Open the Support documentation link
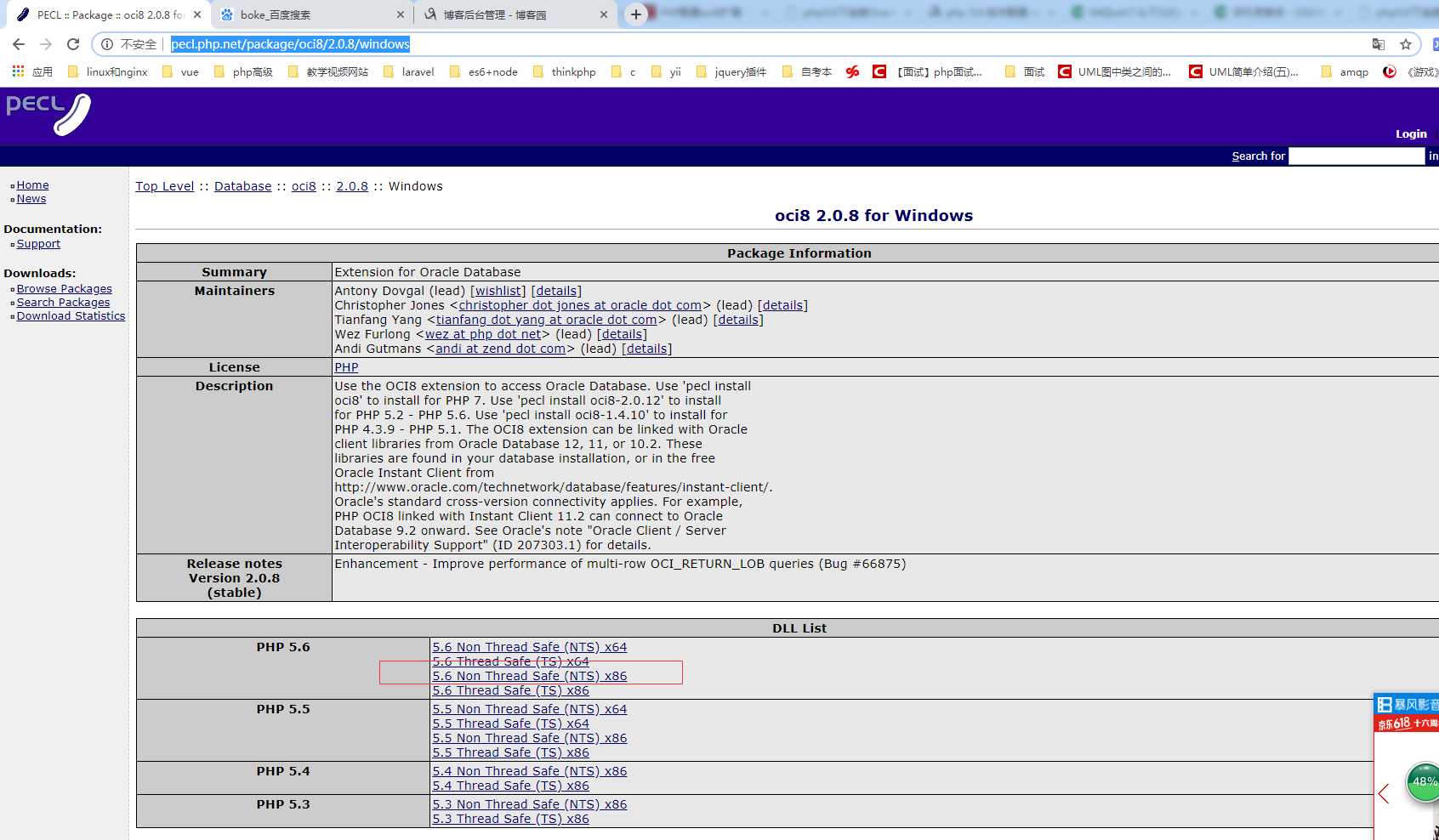This screenshot has width=1439, height=840. [38, 244]
